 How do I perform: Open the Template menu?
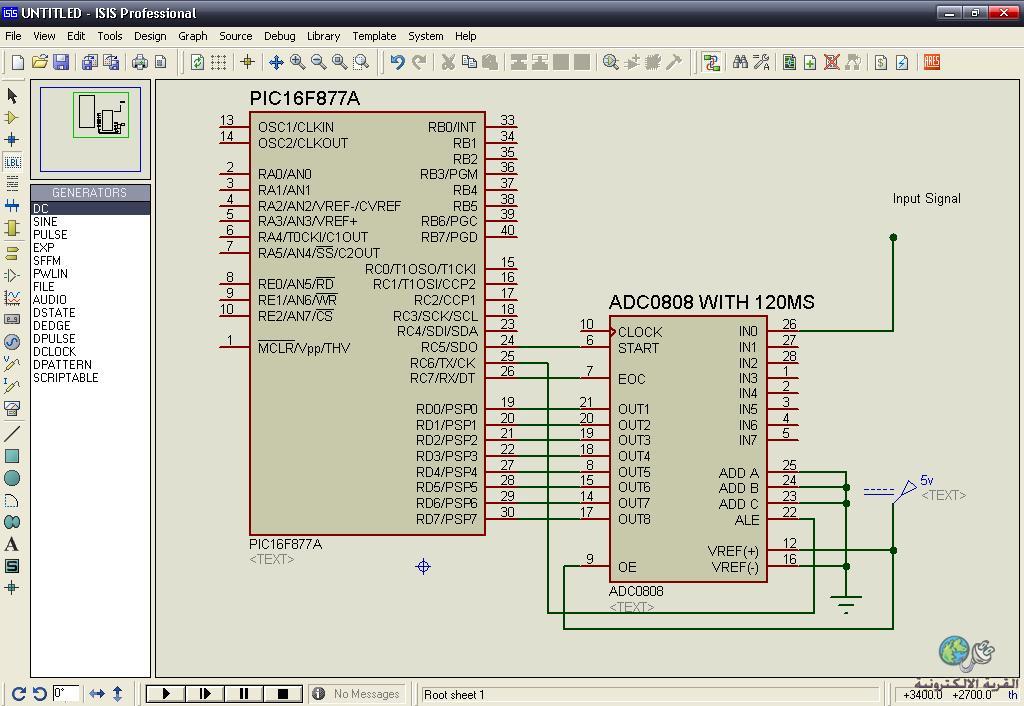[374, 36]
